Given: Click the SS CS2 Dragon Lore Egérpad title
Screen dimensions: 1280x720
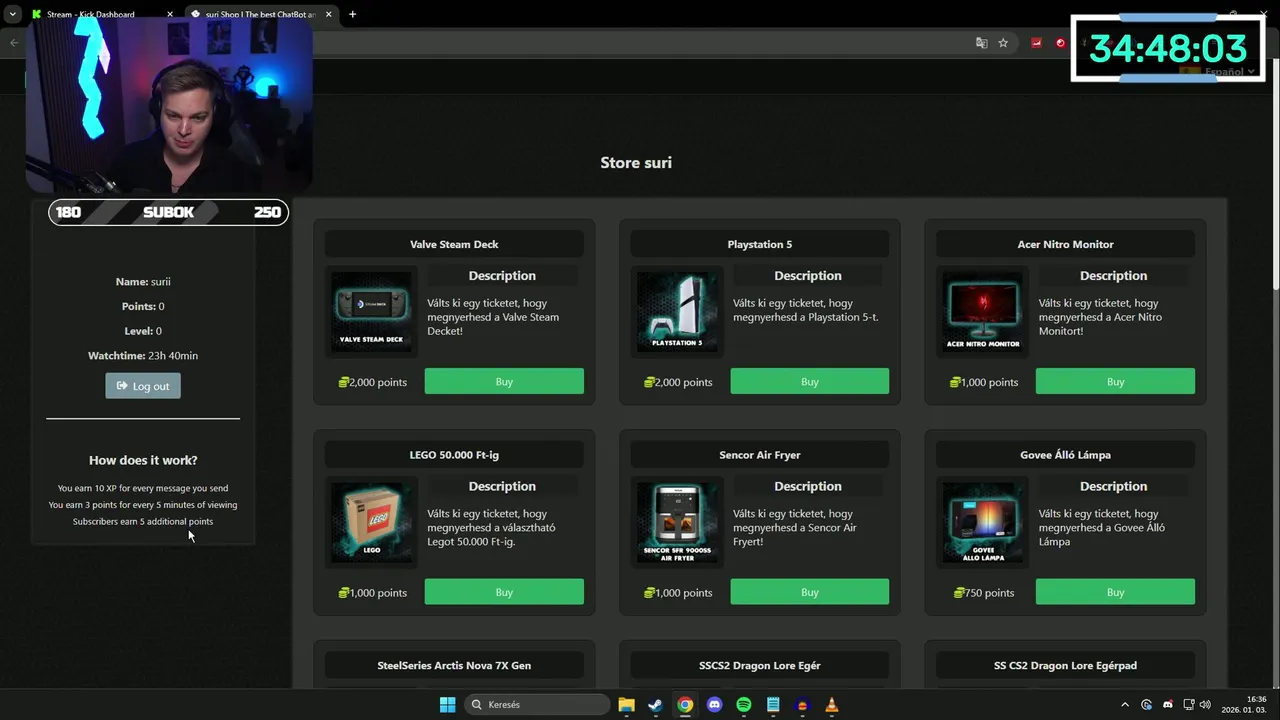Looking at the screenshot, I should (x=1065, y=665).
